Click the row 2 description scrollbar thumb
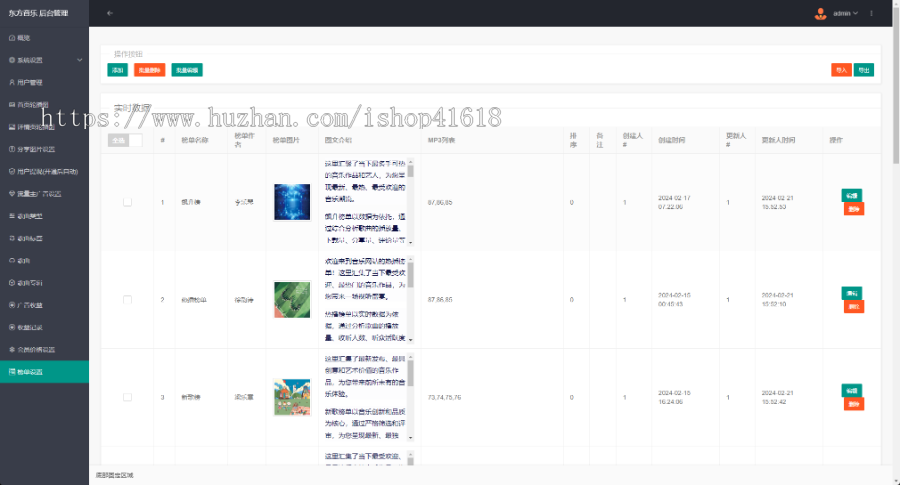 410,274
